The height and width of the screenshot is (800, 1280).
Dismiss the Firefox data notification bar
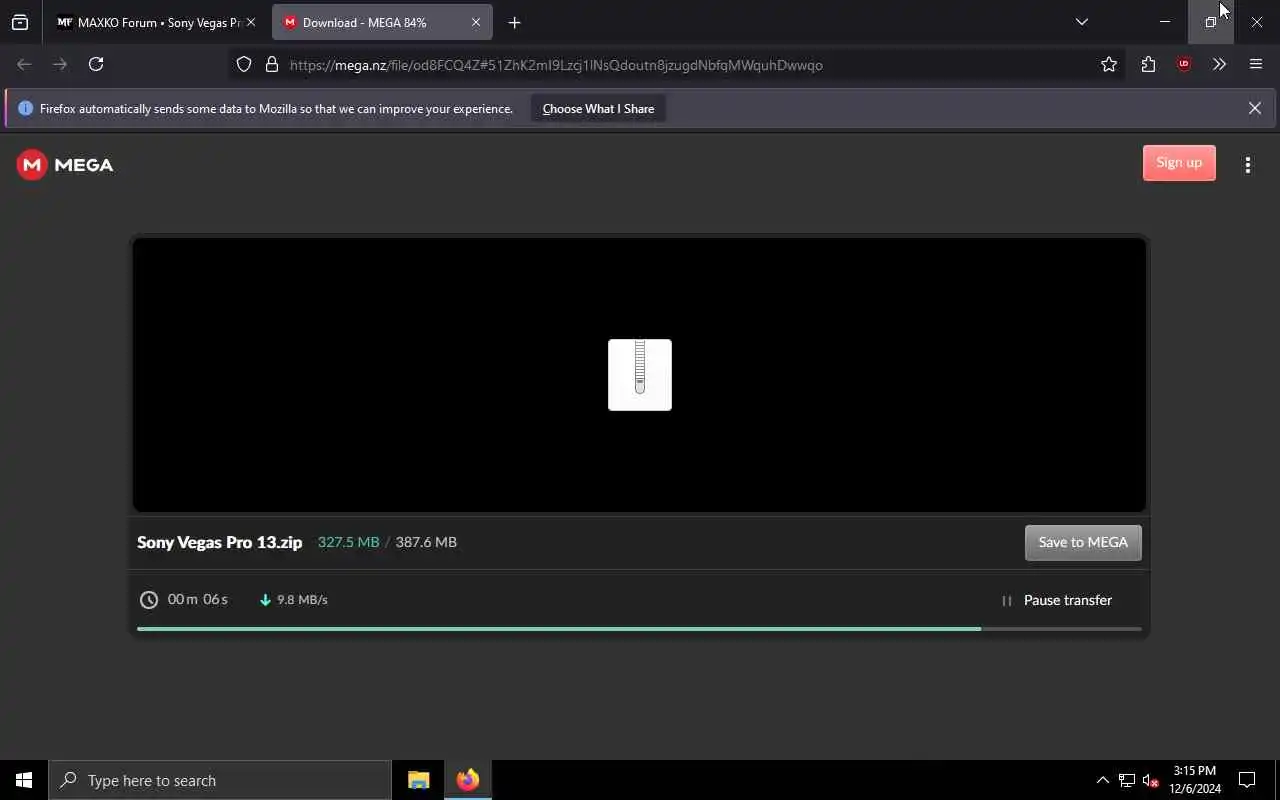coord(1255,108)
